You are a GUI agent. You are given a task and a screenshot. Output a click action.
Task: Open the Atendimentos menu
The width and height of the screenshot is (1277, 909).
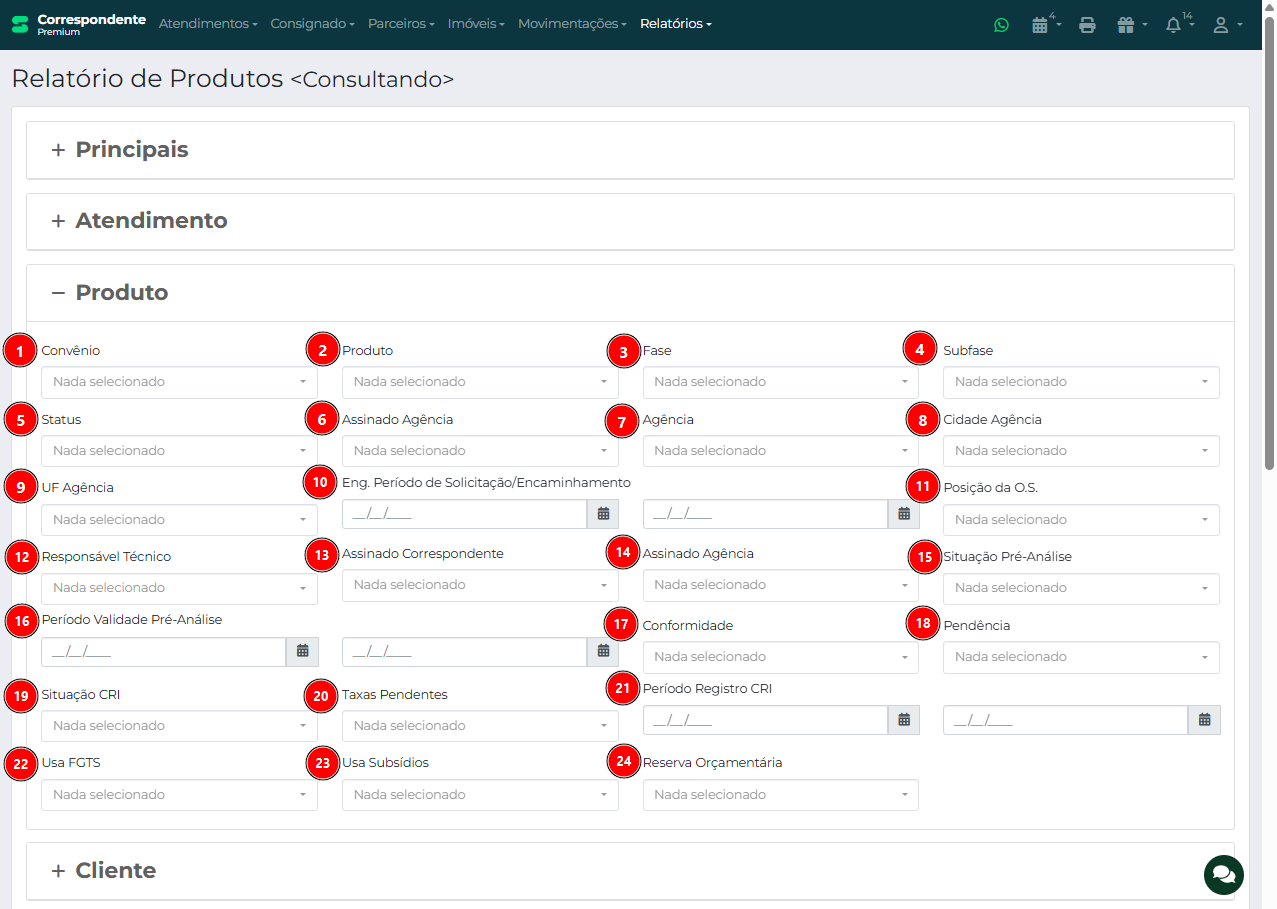click(207, 24)
